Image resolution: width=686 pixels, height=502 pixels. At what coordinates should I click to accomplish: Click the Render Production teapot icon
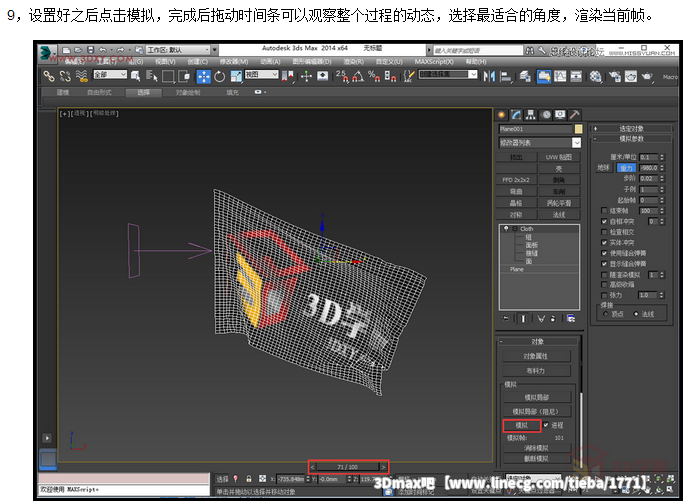pos(647,77)
